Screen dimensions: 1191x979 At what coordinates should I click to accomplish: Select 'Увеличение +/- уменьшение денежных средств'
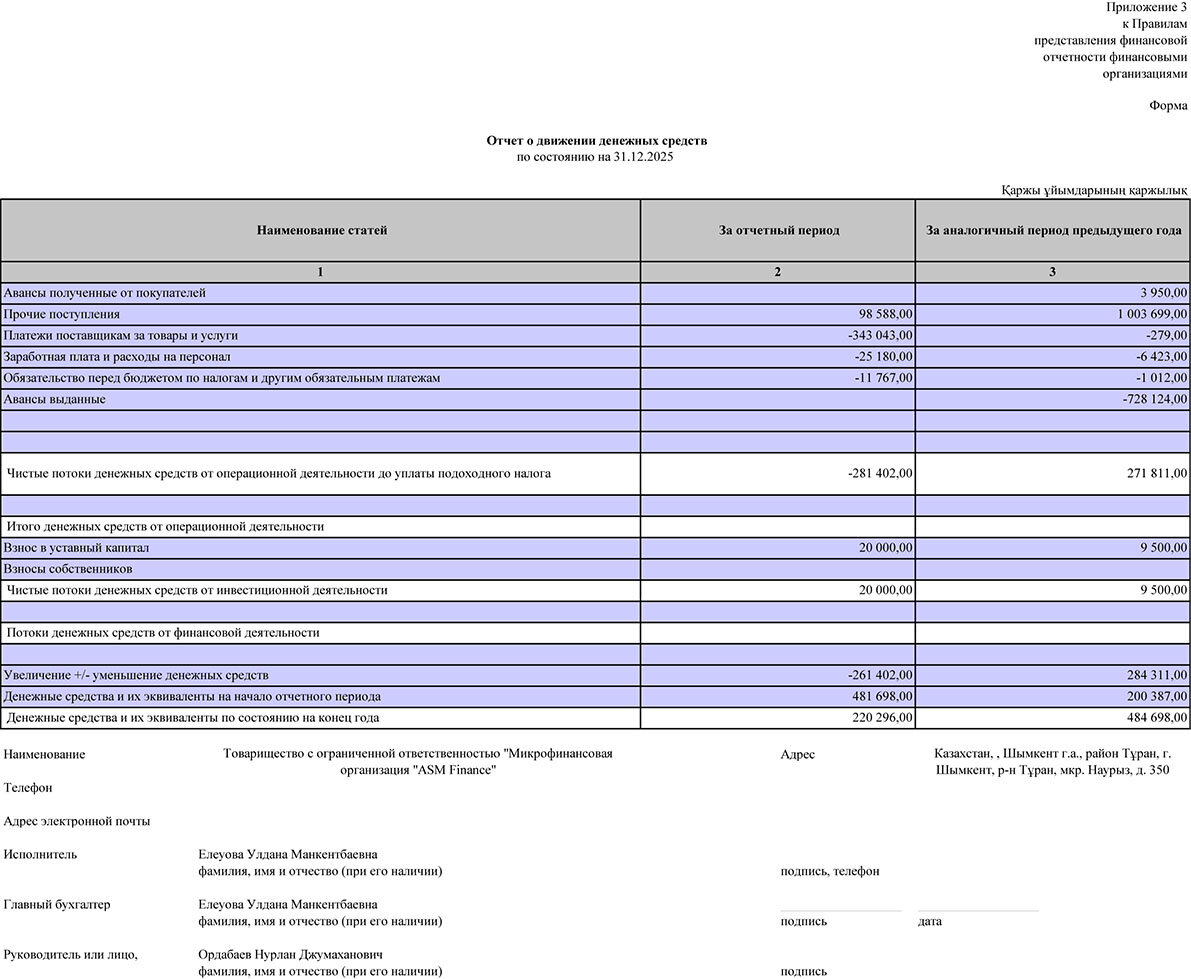pos(136,675)
